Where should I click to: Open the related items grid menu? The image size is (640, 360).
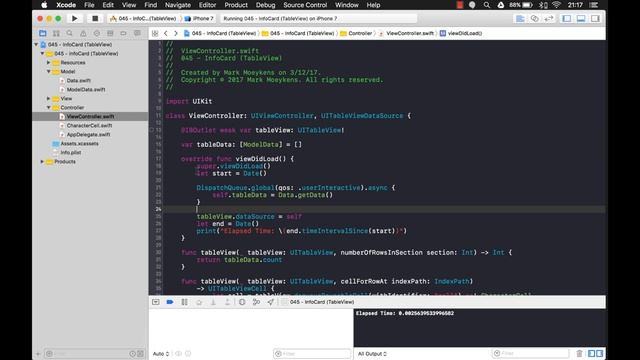155,33
